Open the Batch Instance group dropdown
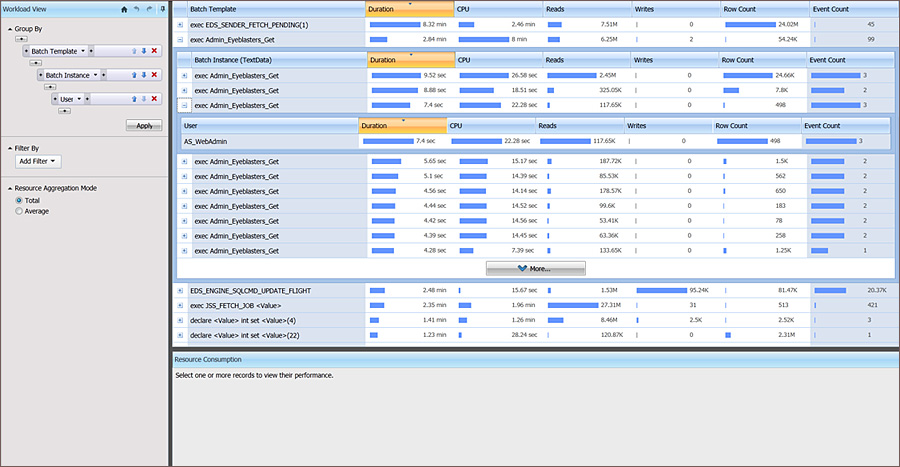Screen dimensions: 900x467 [95, 75]
